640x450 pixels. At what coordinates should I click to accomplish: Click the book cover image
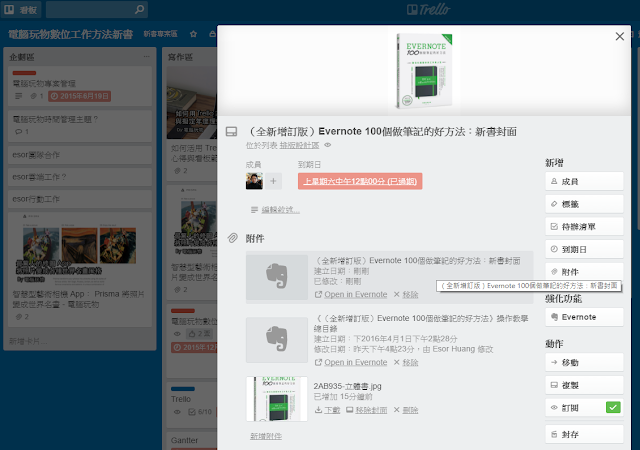click(424, 70)
